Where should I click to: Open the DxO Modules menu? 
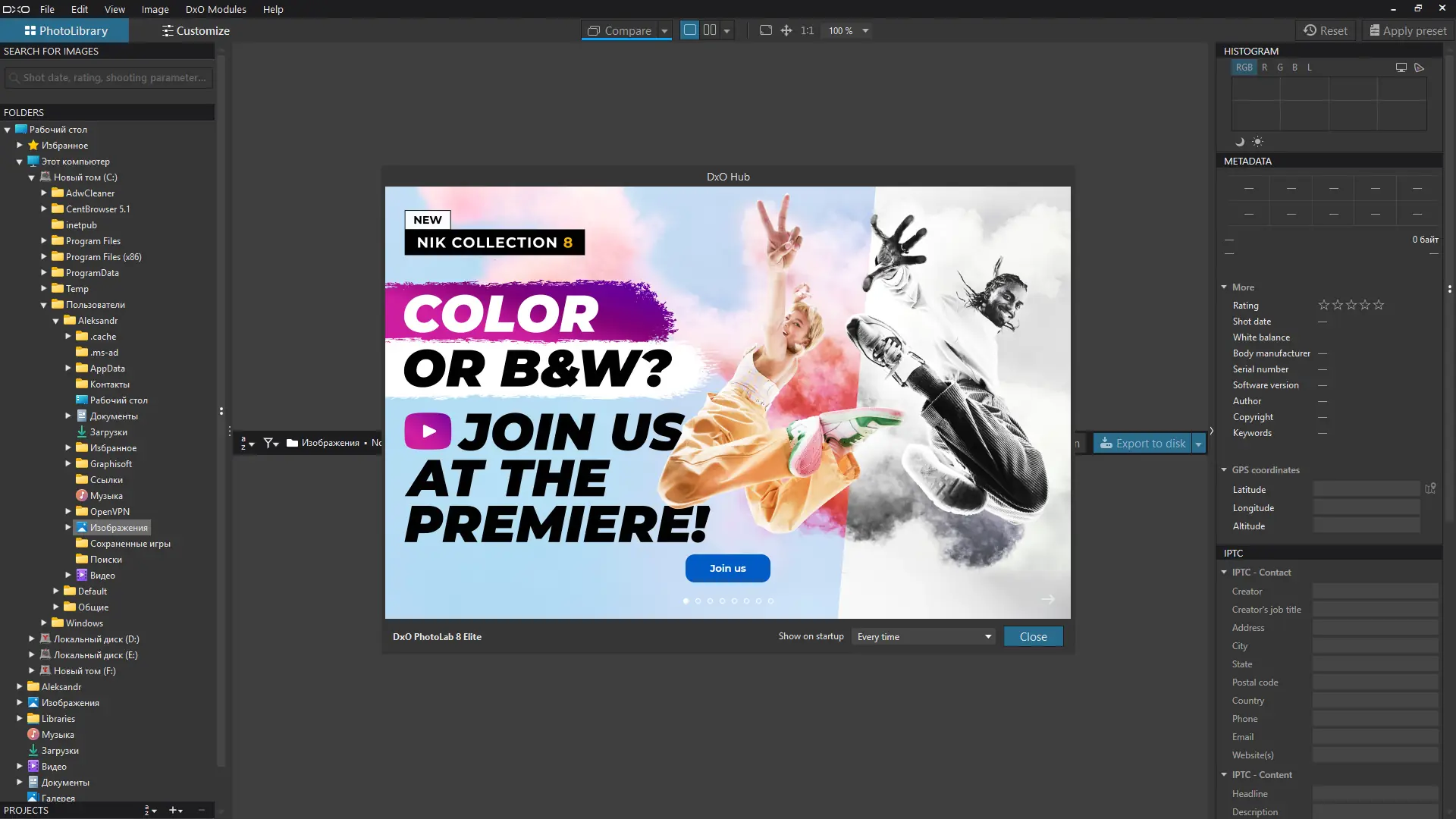215,9
